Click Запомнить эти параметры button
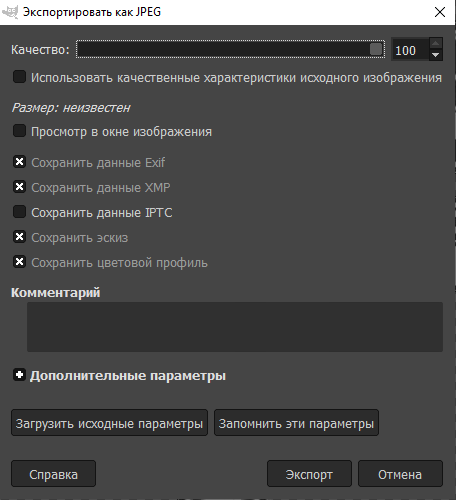This screenshot has width=456, height=500. click(x=296, y=423)
